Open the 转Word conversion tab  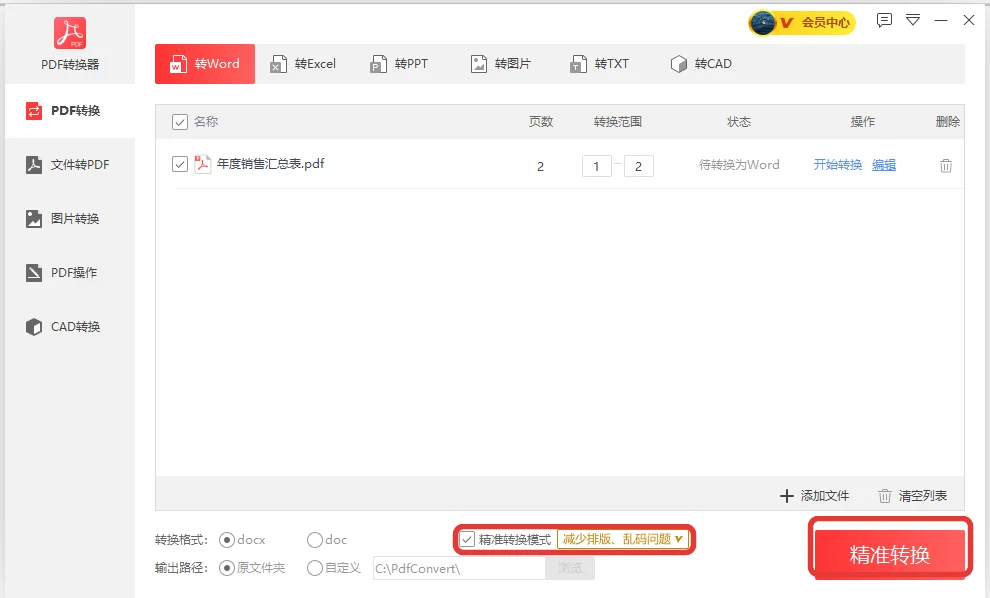[205, 64]
